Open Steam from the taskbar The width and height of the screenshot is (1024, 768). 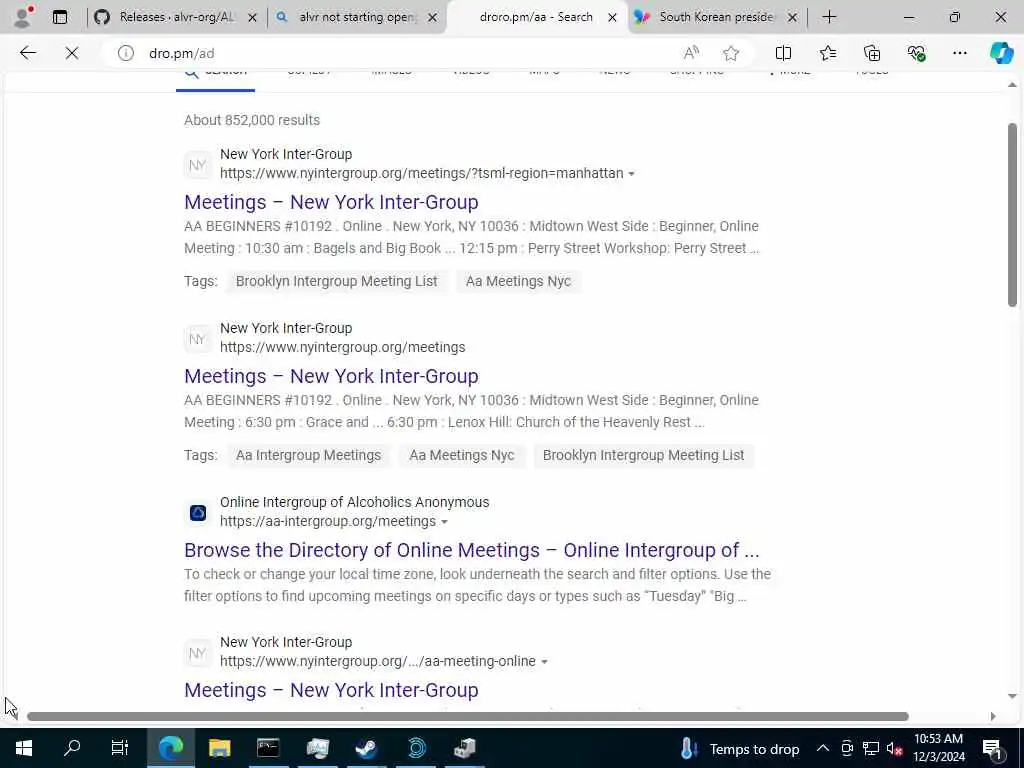366,748
